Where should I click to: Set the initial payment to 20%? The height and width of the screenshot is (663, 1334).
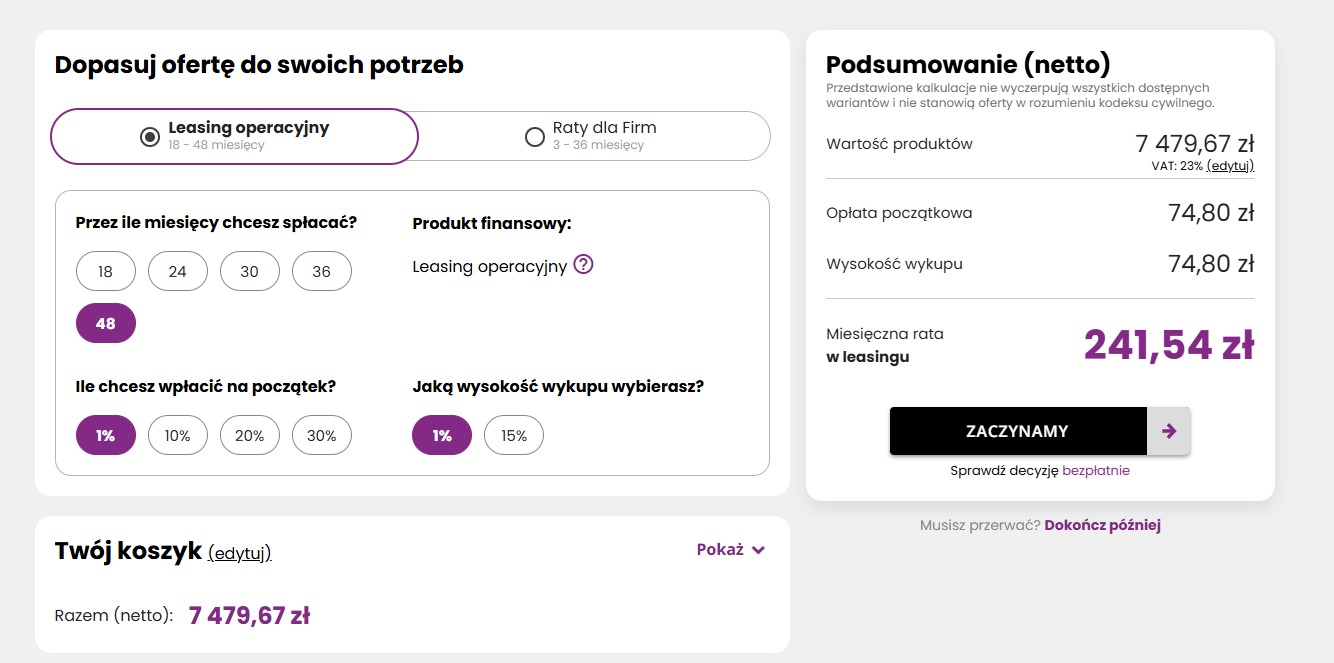tap(249, 435)
